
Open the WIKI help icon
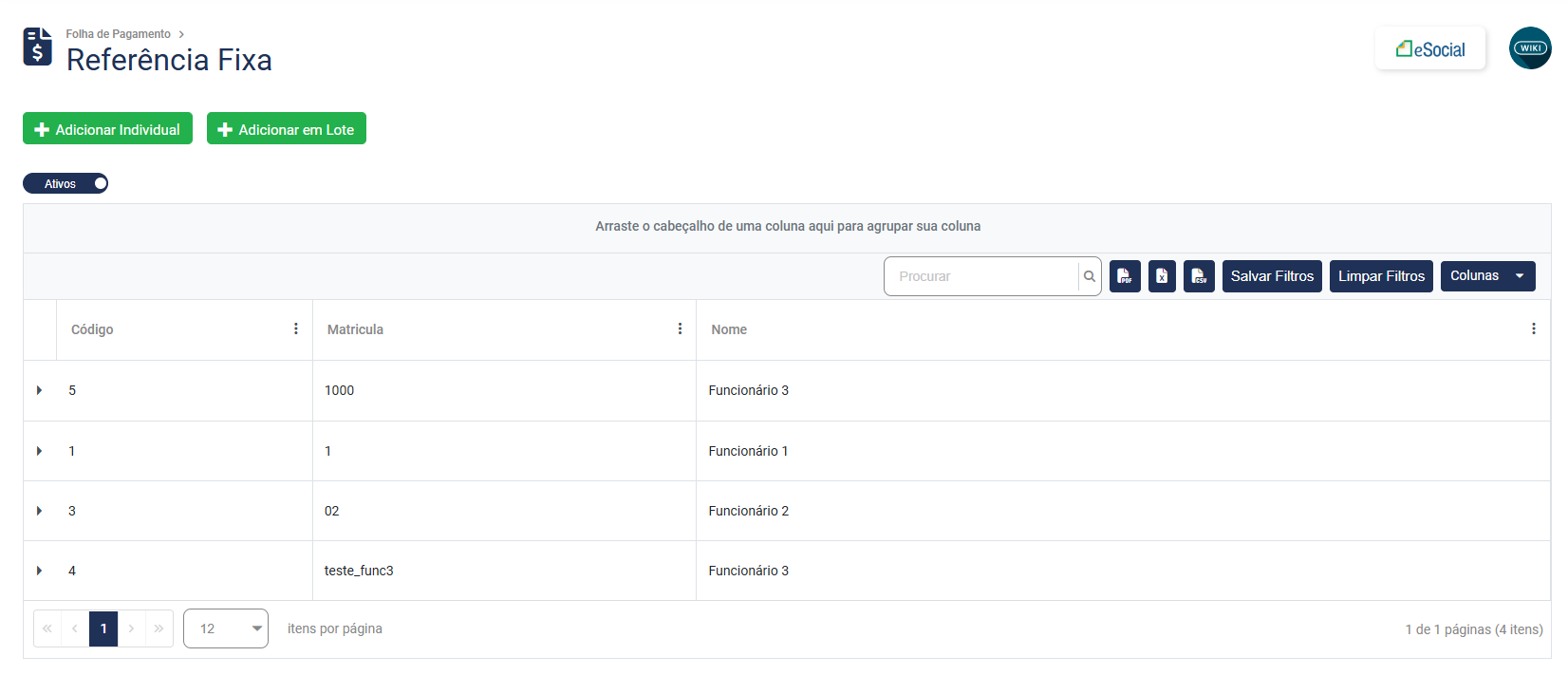(x=1530, y=47)
